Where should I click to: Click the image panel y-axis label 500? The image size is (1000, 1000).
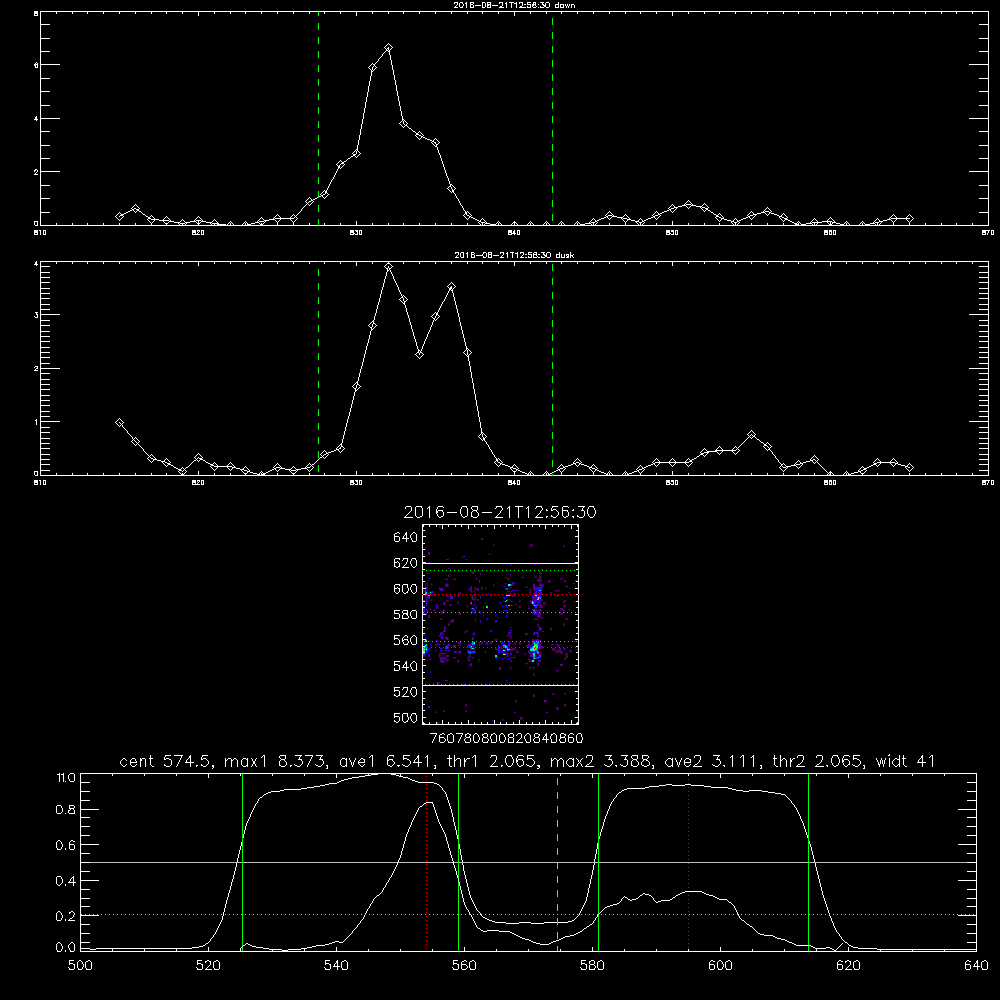(x=405, y=717)
